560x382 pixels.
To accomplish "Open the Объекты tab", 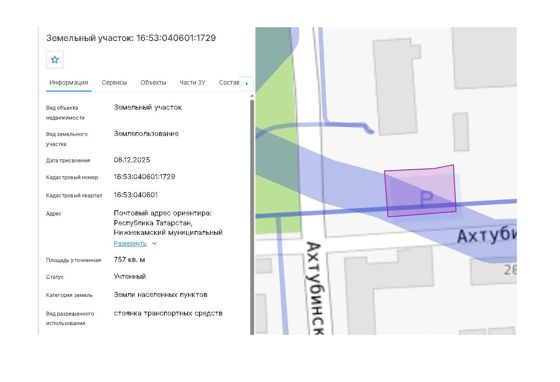I will [x=153, y=82].
